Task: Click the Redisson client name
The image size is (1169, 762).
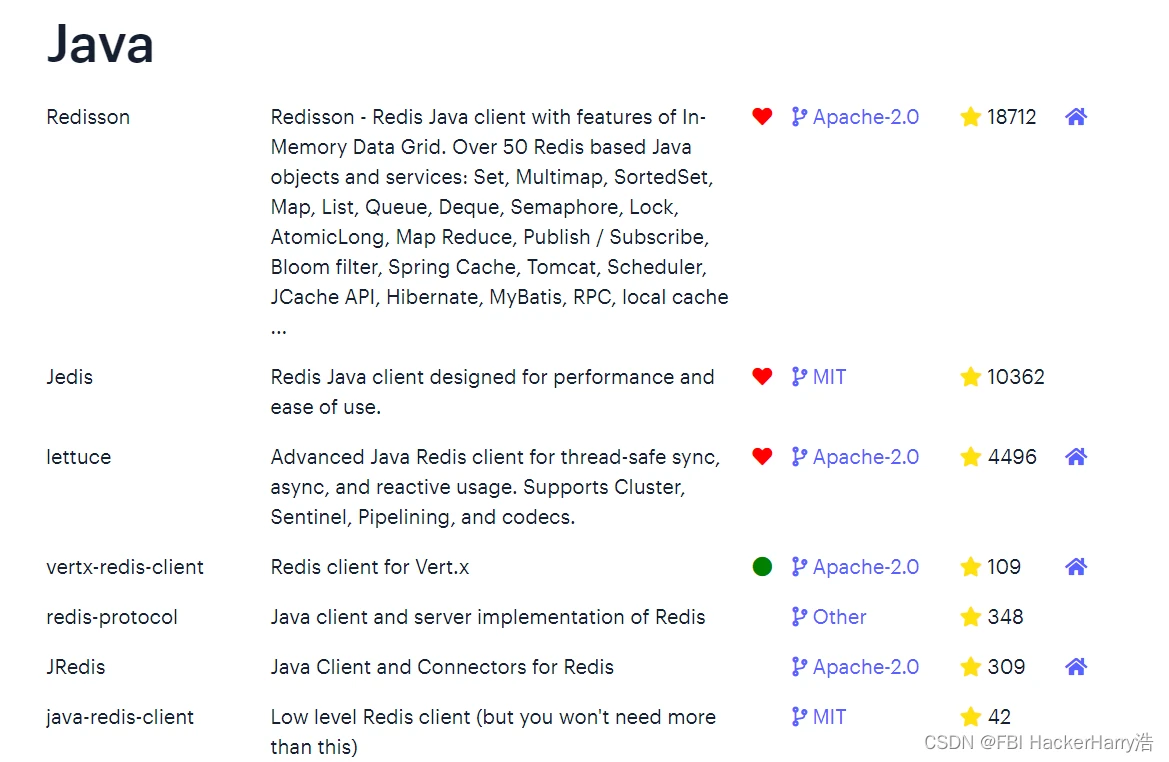Action: 88,117
